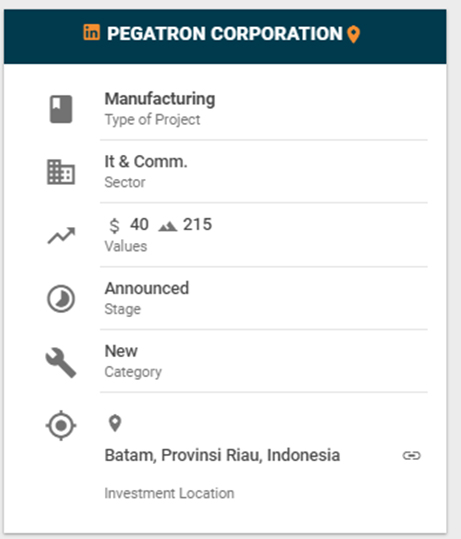Open the chain link icon next to Indonesia
This screenshot has height=539, width=461.
[411, 455]
